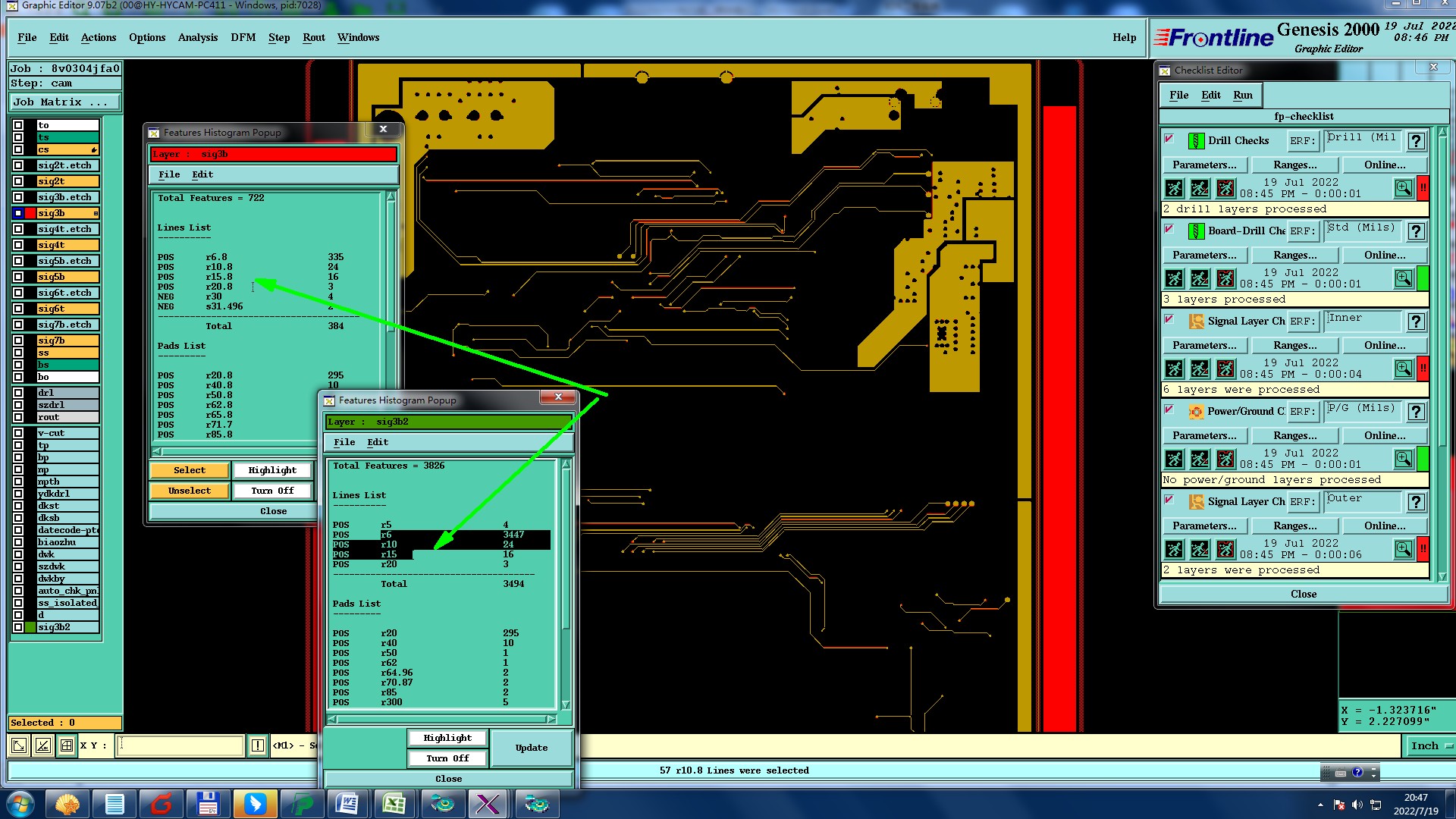
Task: Toggle the Drill Checks checkbox
Action: (1169, 139)
